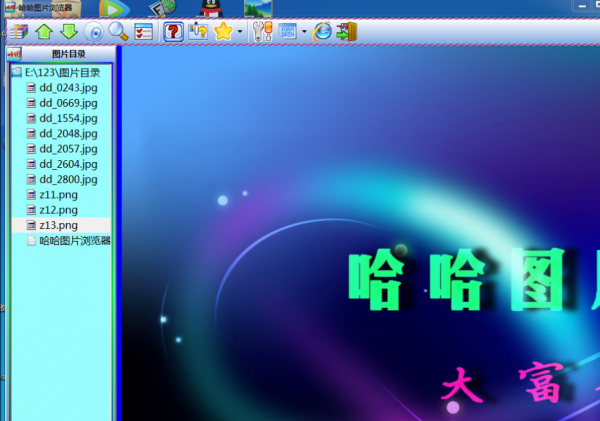Select root folder E:\123\图片目录

pos(62,72)
